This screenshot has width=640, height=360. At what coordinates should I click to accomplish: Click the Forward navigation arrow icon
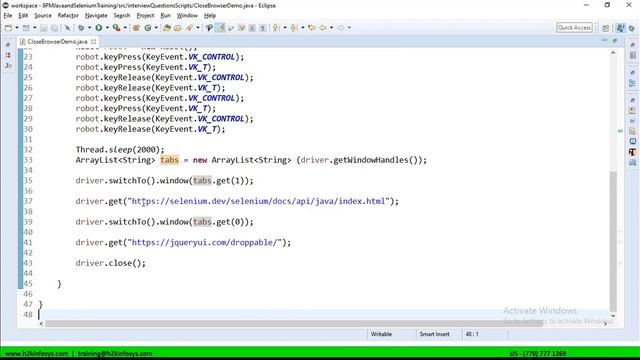click(x=341, y=28)
